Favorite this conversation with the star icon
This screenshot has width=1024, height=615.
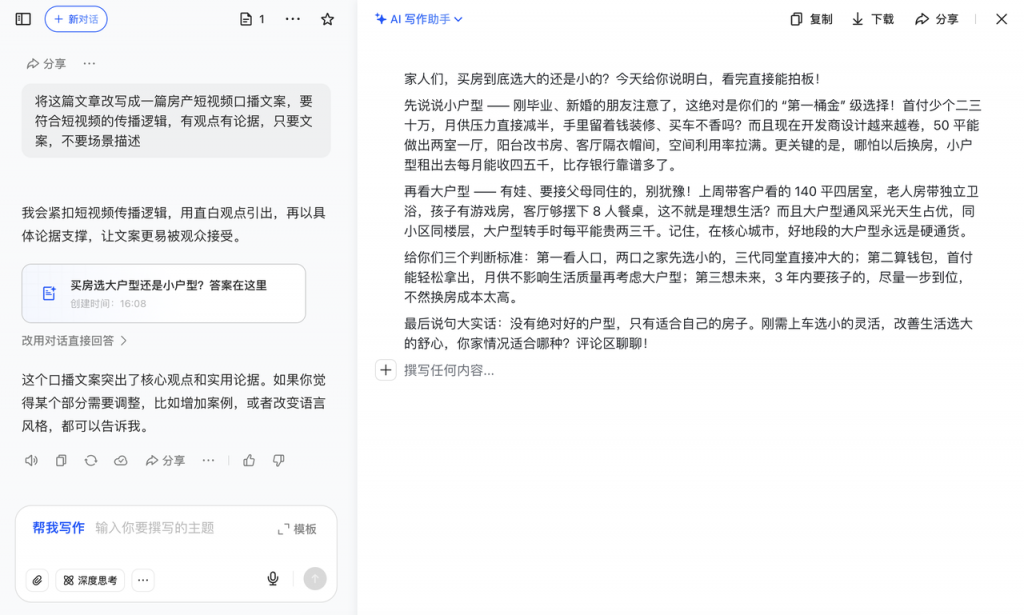tap(327, 19)
